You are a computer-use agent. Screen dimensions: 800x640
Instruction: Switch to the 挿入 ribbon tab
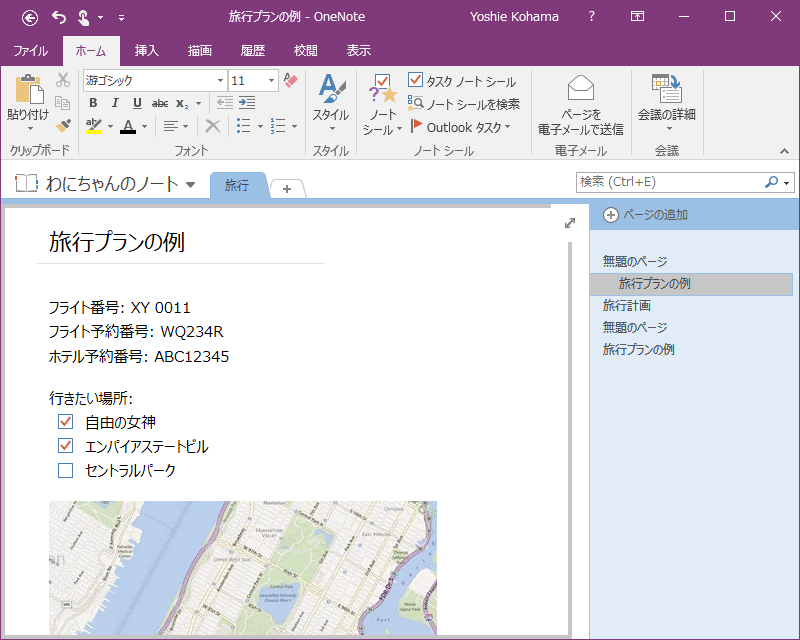point(147,51)
